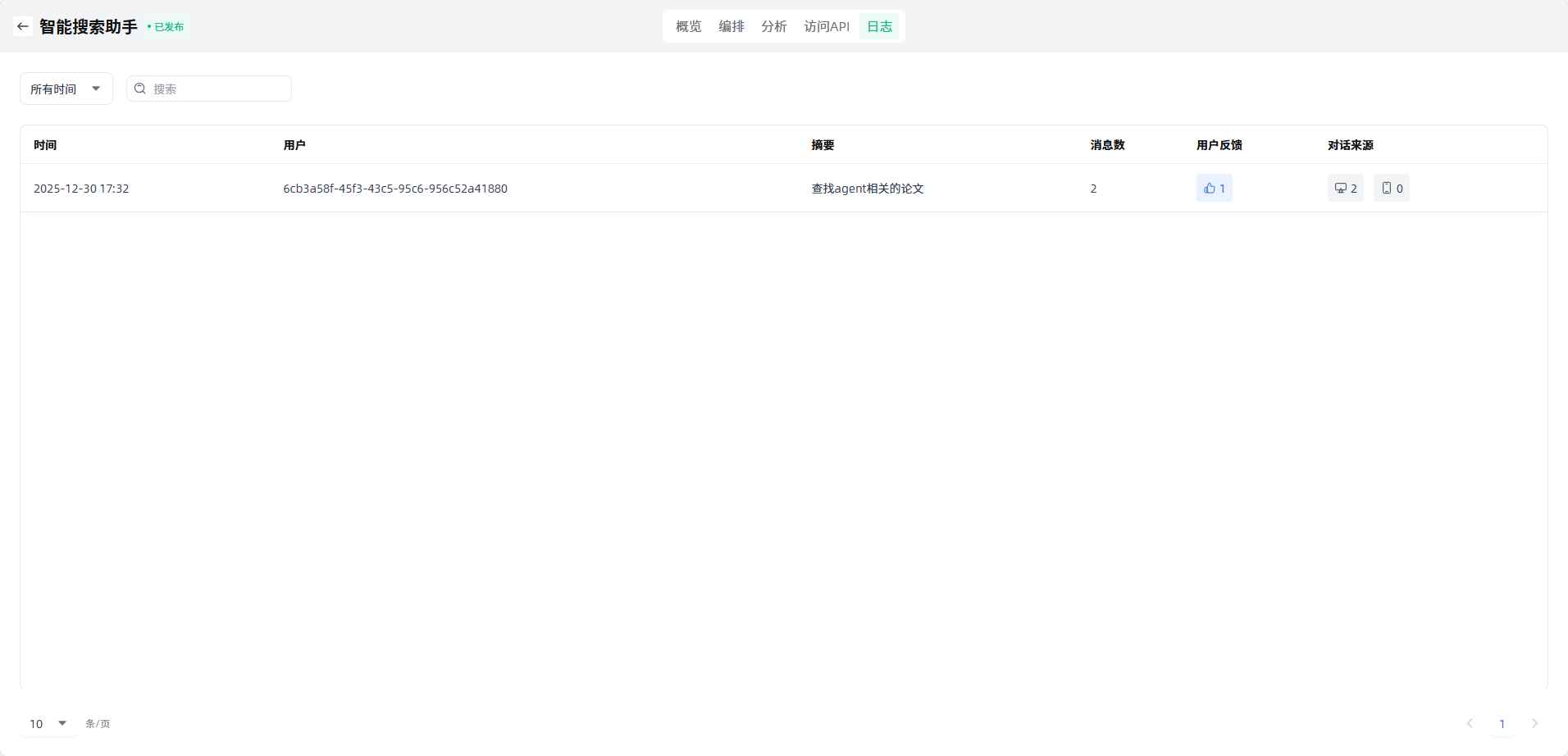Click the mobile source icon showing 0
The height and width of the screenshot is (756, 1568).
coord(1391,189)
